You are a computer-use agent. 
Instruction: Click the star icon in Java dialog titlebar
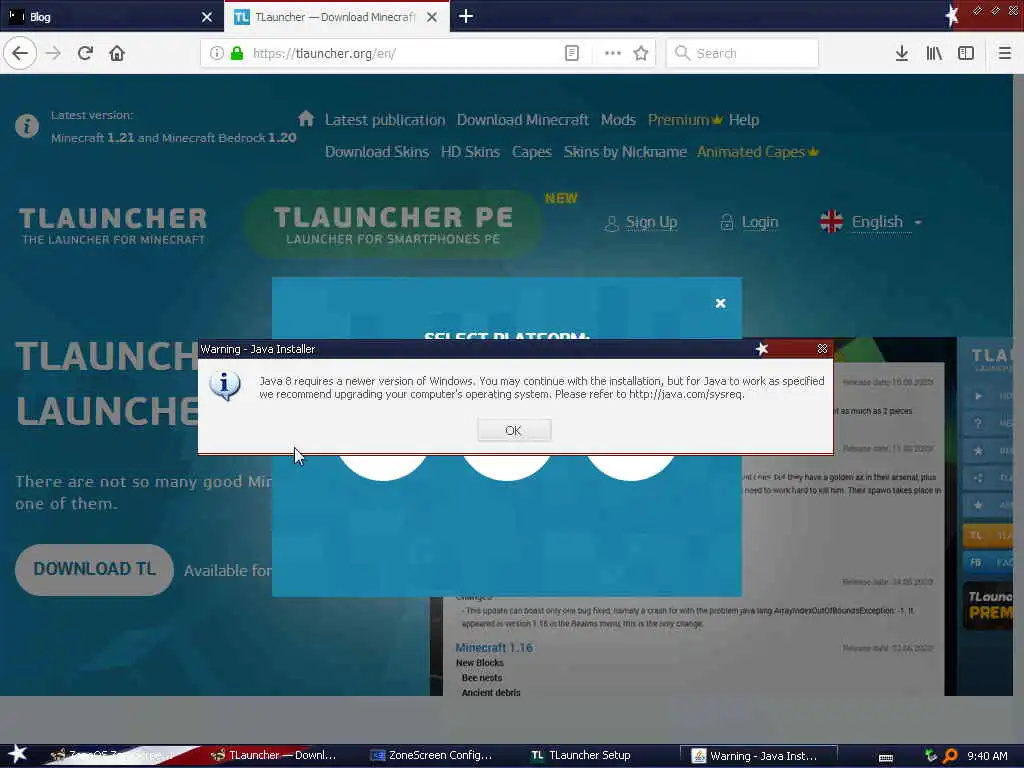(761, 349)
